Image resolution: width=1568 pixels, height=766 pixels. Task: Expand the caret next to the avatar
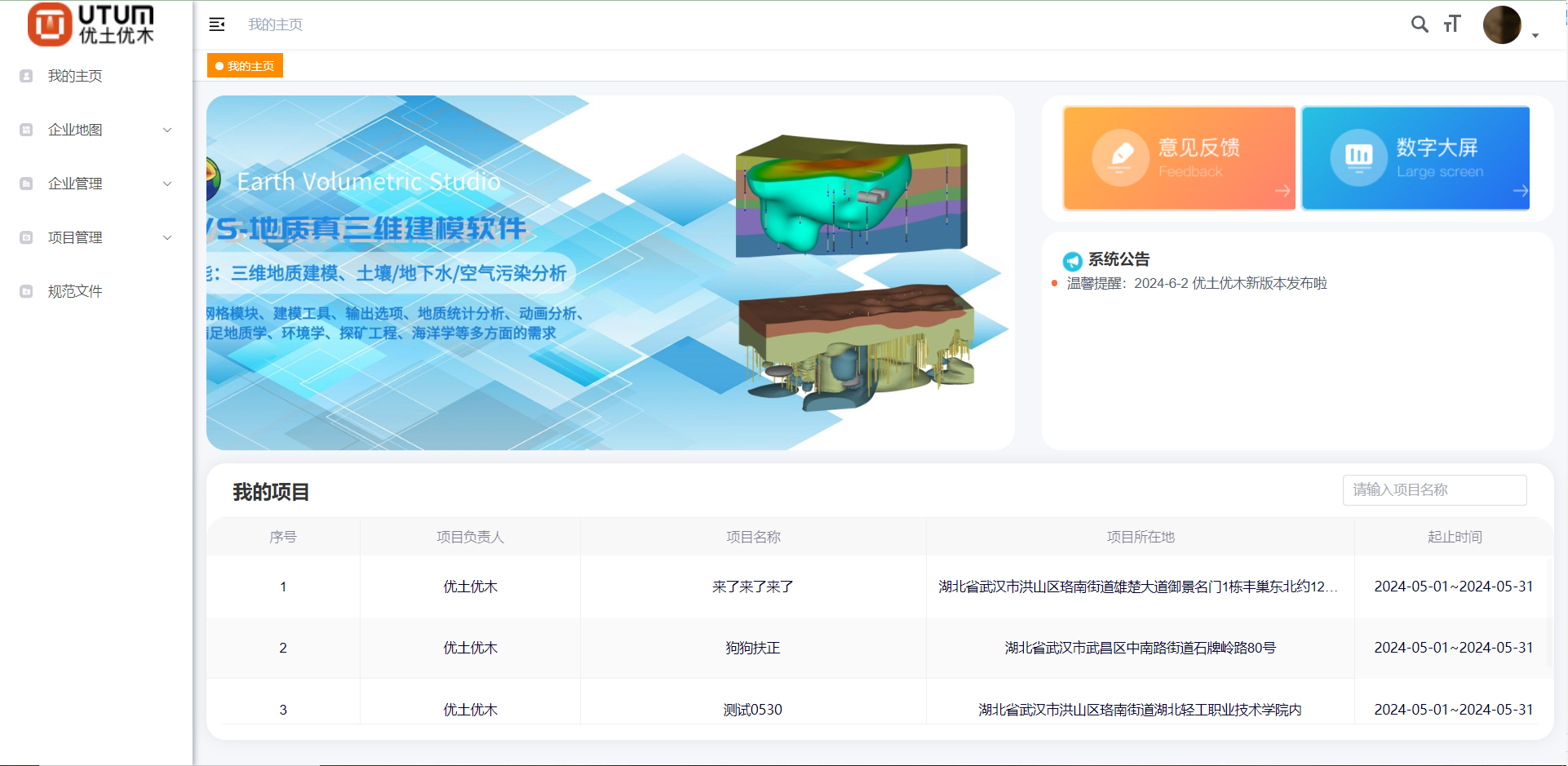(1535, 36)
